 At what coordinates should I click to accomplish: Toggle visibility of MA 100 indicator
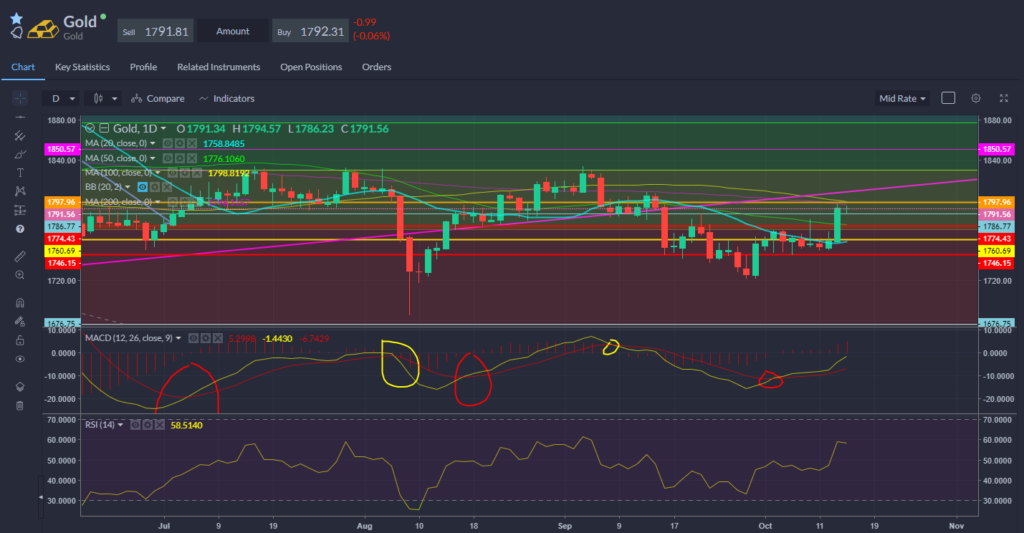172,172
